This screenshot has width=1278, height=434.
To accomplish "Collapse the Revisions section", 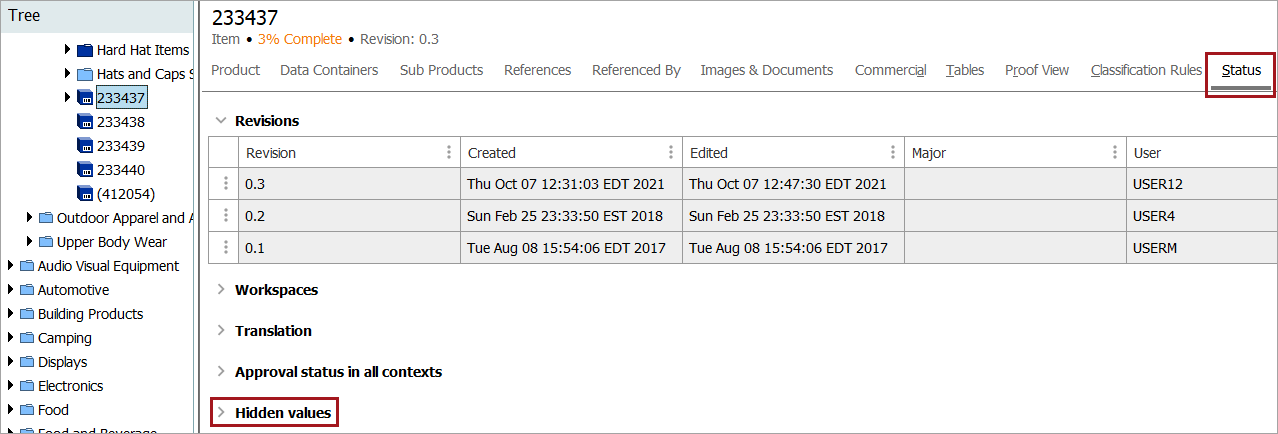I will [222, 121].
